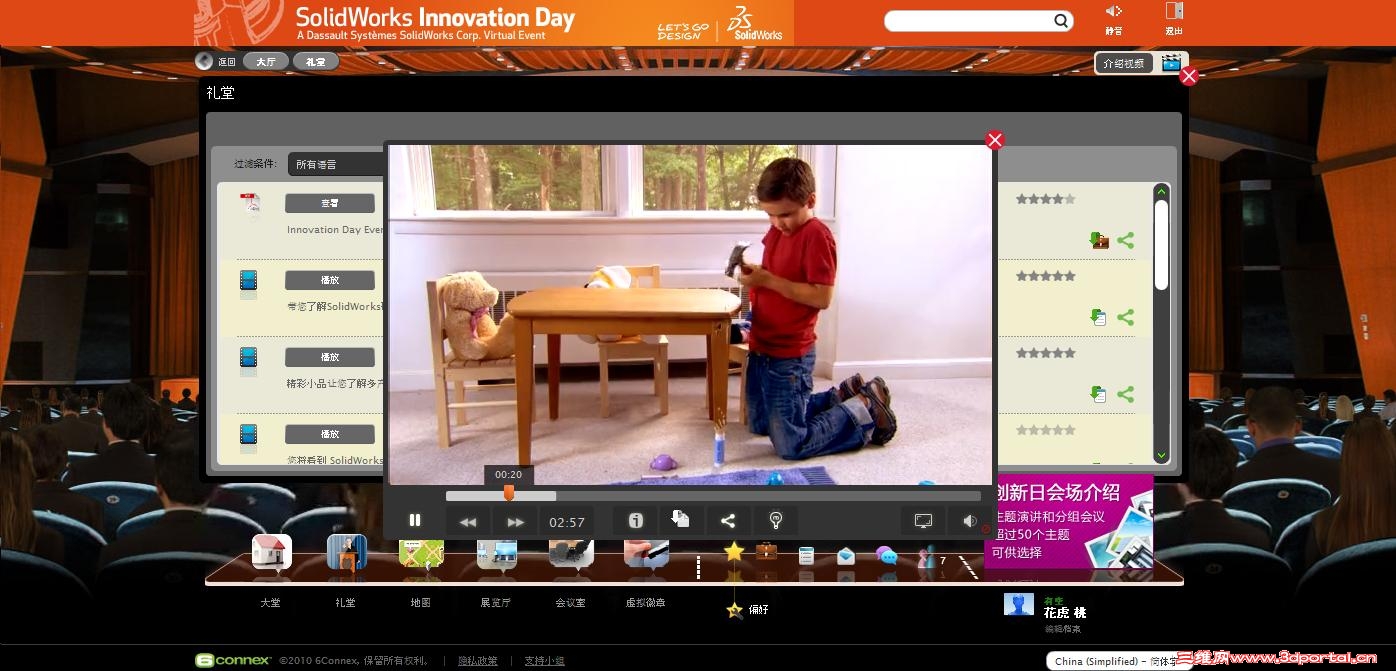
Task: Click film icon of 带您了解SolidWorks row
Action: [249, 281]
